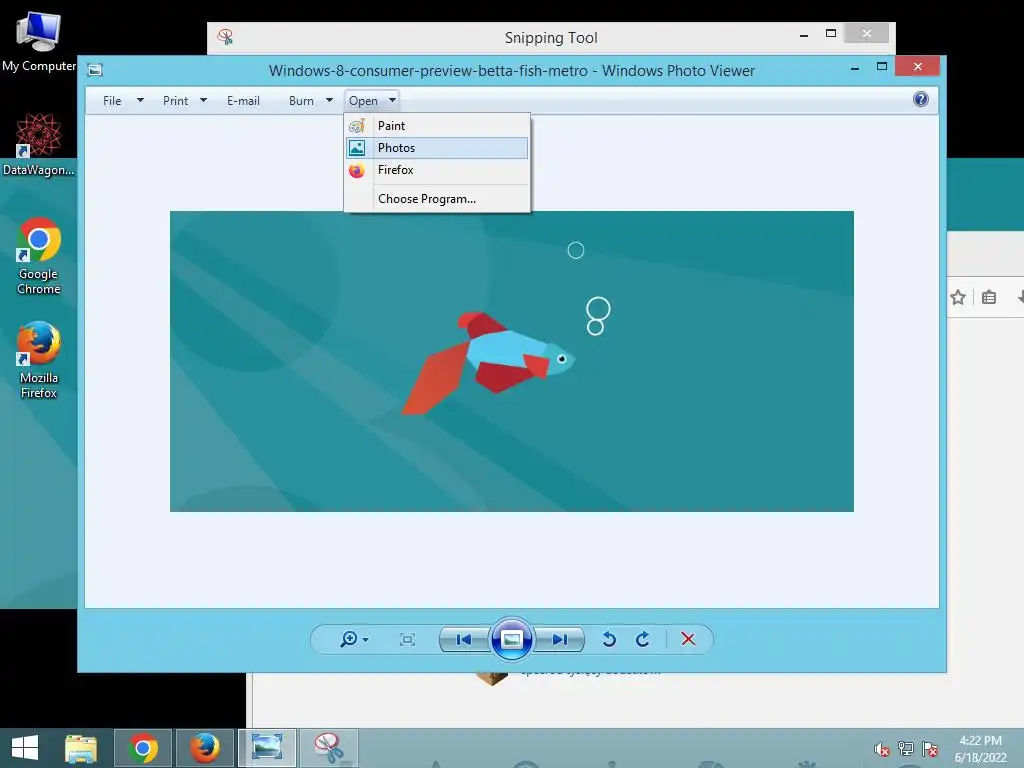Click the Firefox icon in Open menu
Viewport: 1024px width, 768px height.
(357, 170)
